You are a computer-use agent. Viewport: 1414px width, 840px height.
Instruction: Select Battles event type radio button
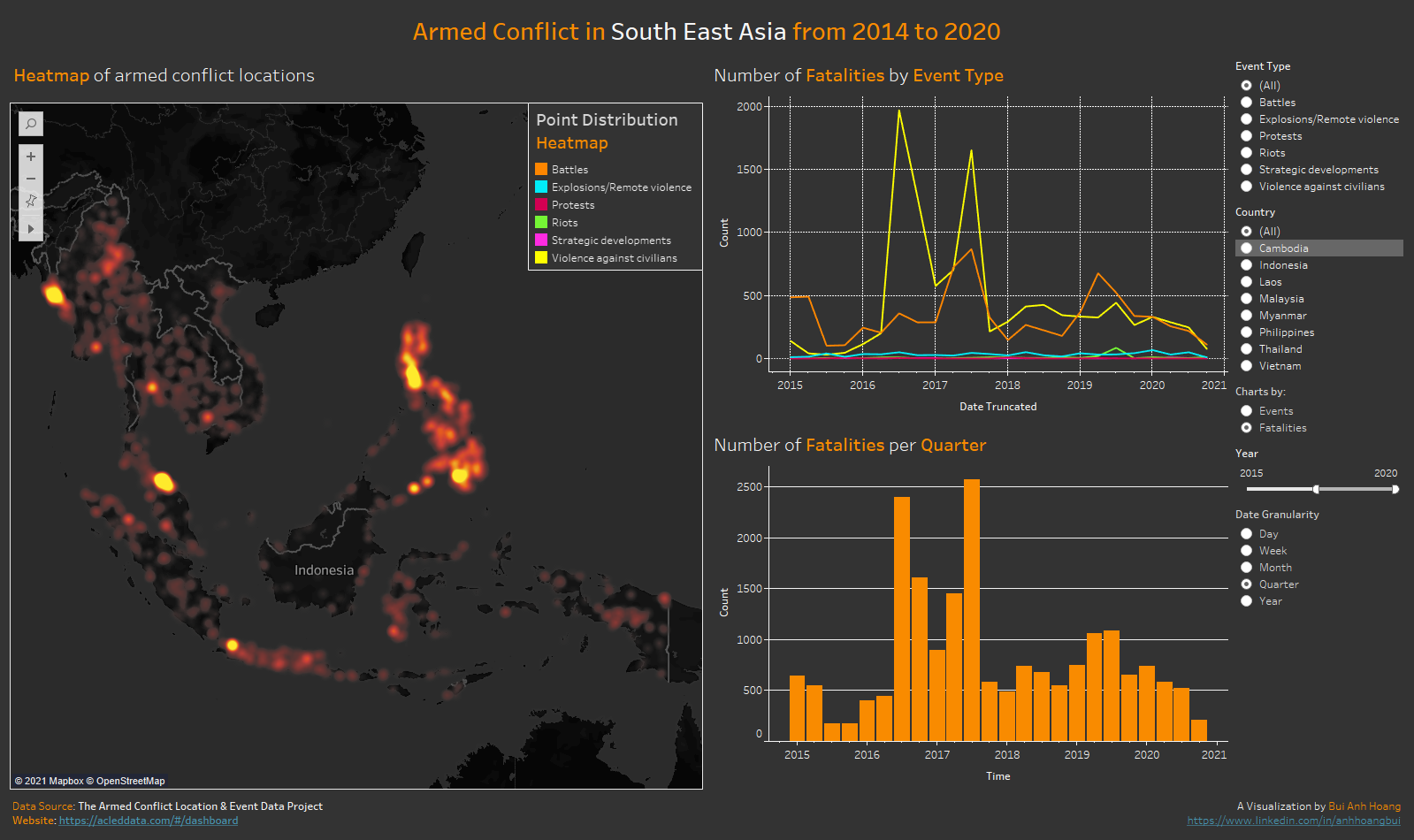click(x=1246, y=103)
